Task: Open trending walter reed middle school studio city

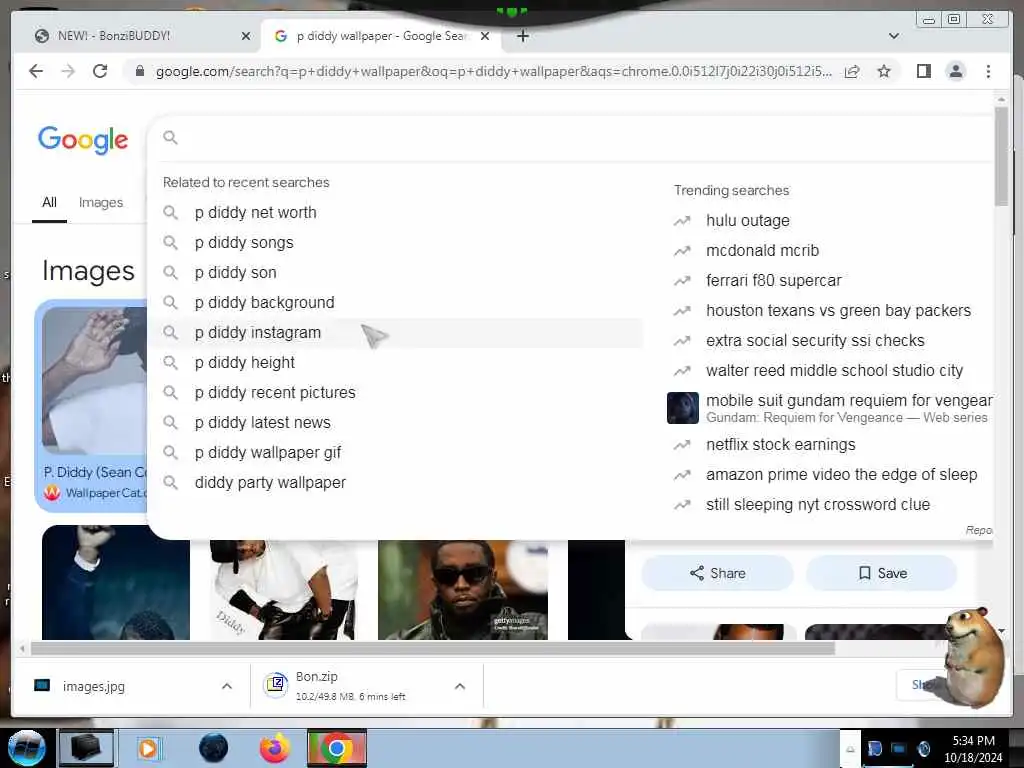Action: [834, 371]
